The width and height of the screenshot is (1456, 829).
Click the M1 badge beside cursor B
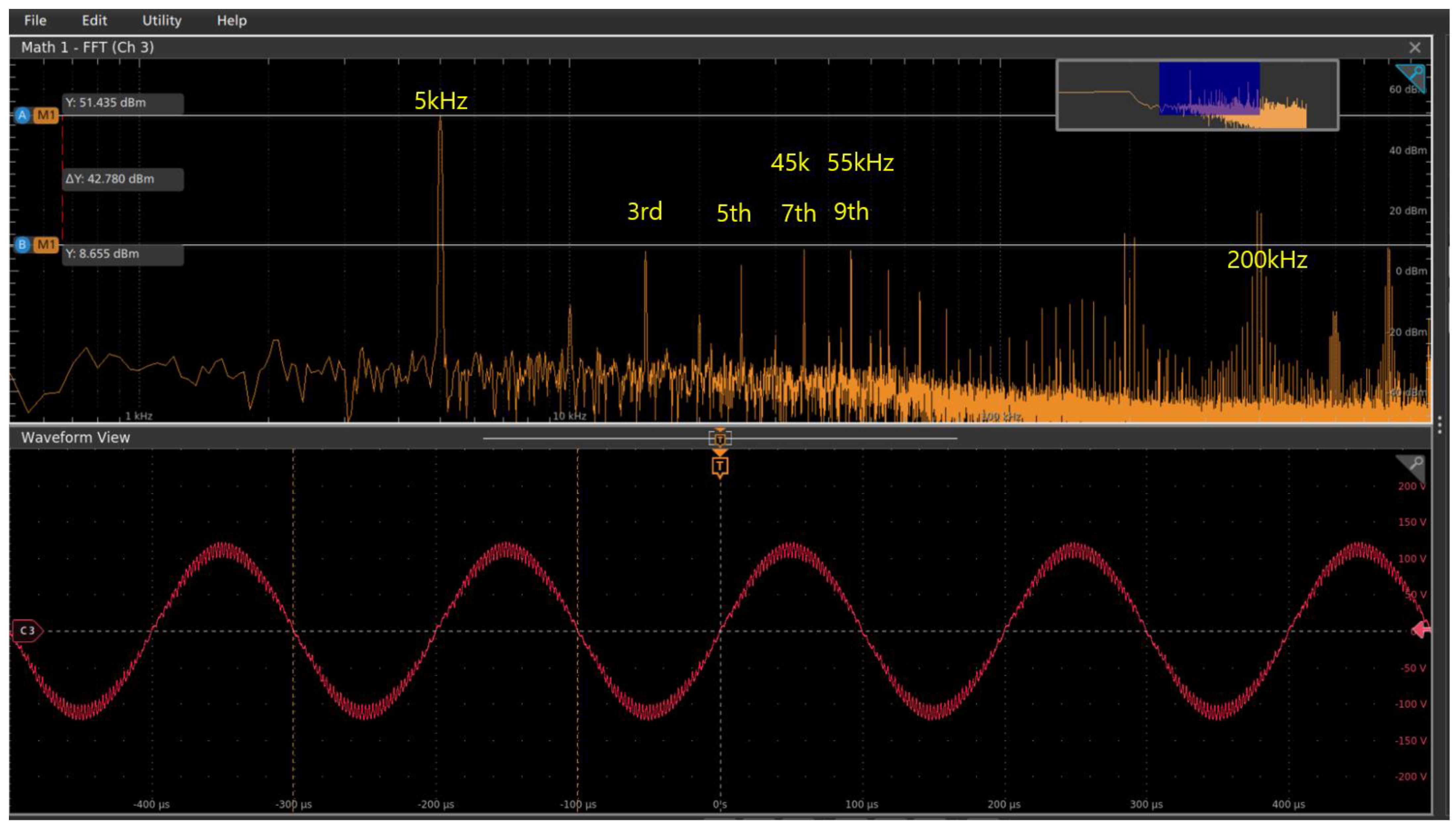coord(46,245)
